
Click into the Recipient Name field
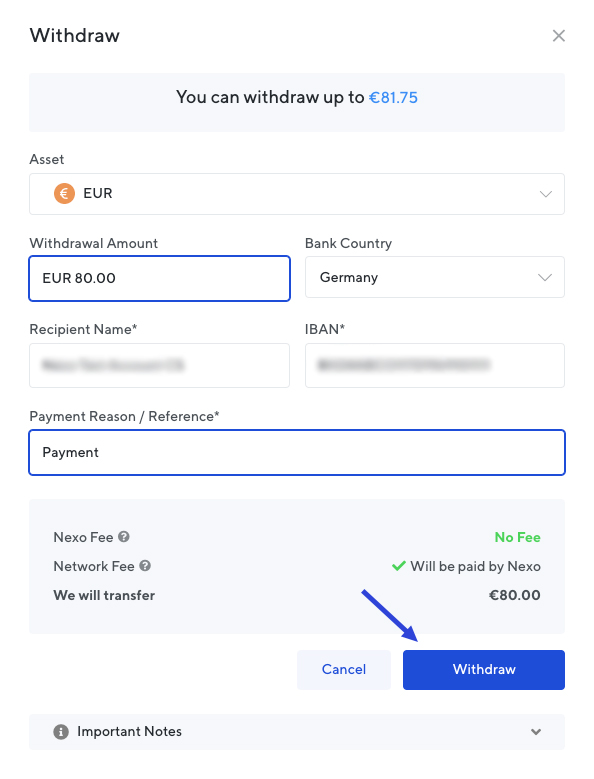pos(159,365)
